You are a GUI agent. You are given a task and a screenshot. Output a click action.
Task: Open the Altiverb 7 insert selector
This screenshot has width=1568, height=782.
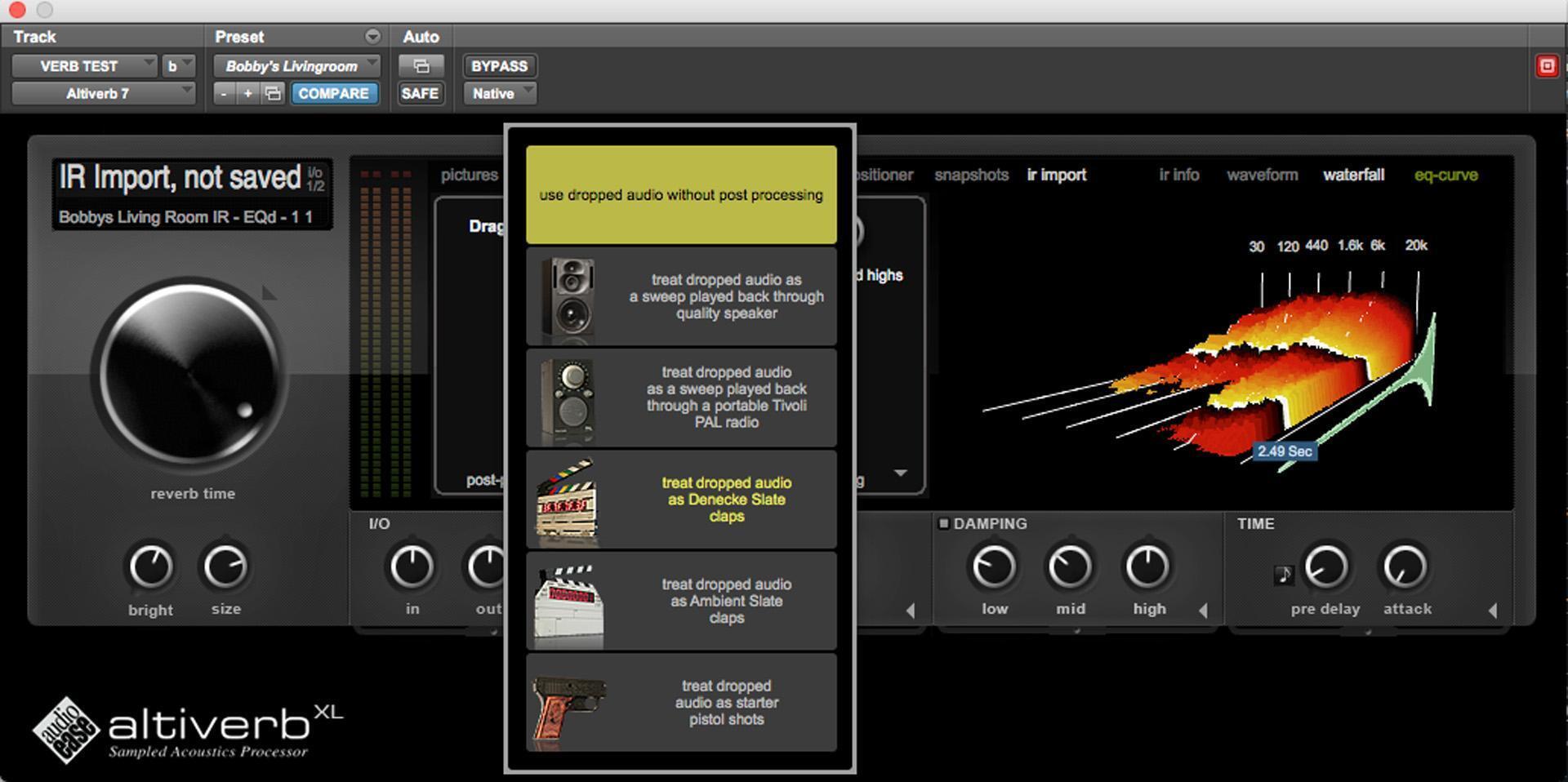[x=102, y=93]
